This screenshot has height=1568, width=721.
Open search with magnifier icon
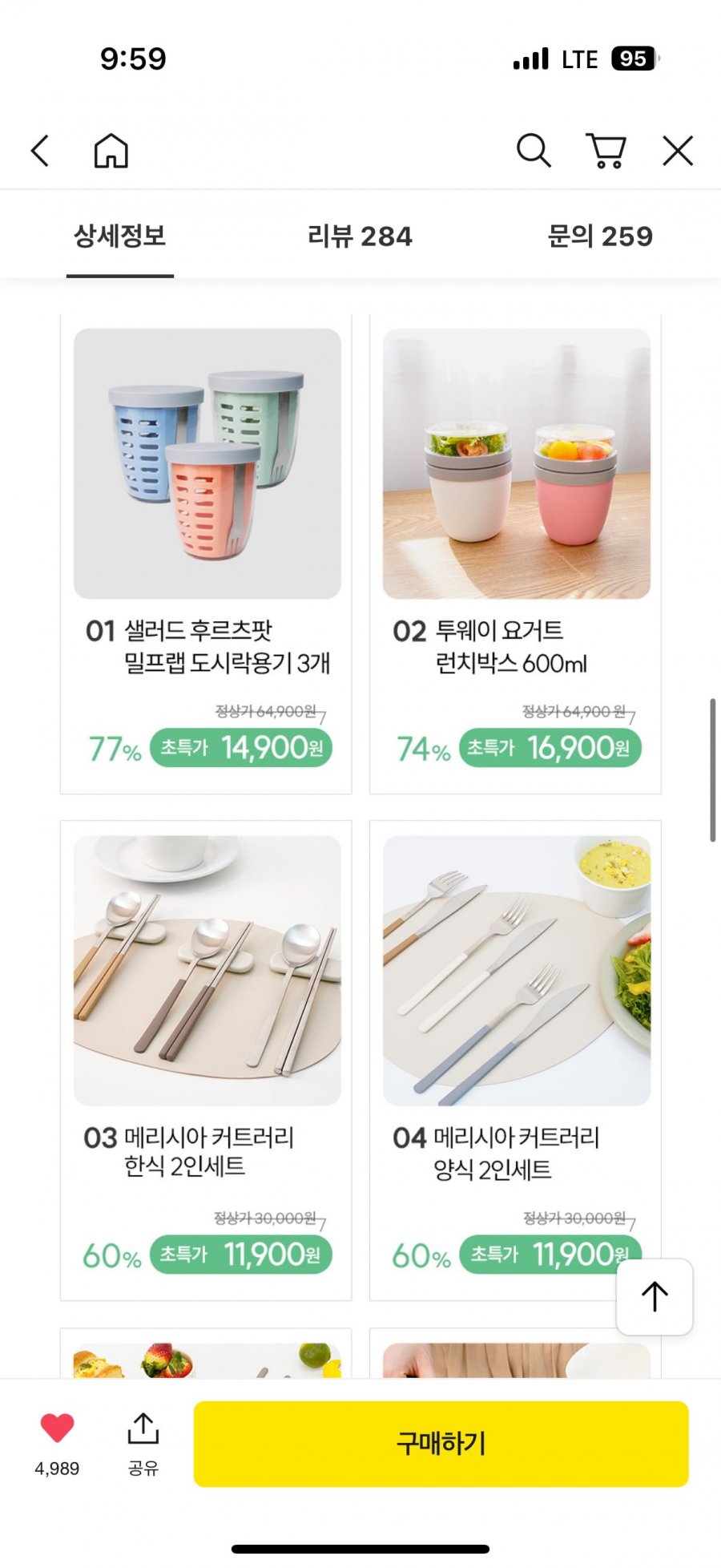click(x=534, y=151)
